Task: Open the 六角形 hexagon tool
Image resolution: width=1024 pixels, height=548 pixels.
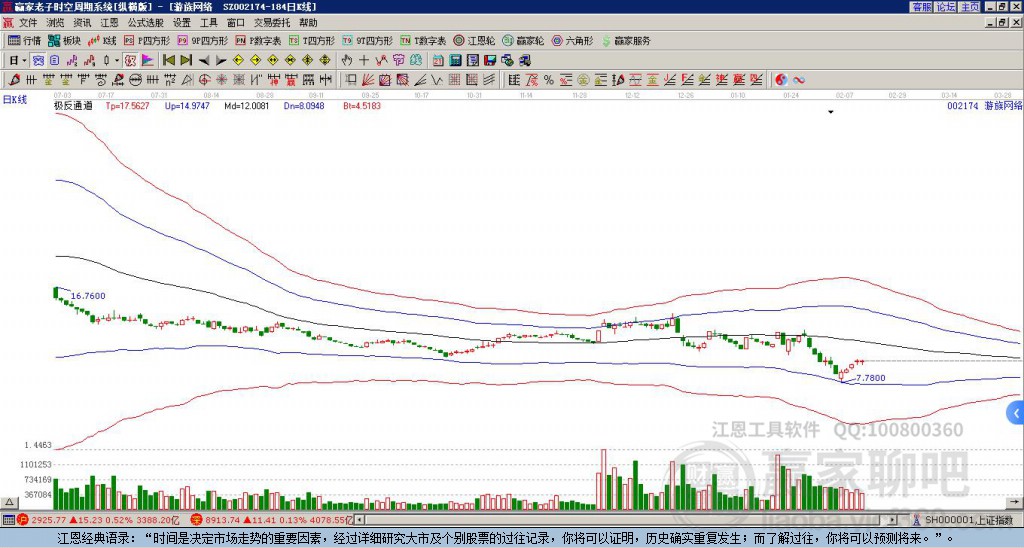Action: tap(572, 40)
